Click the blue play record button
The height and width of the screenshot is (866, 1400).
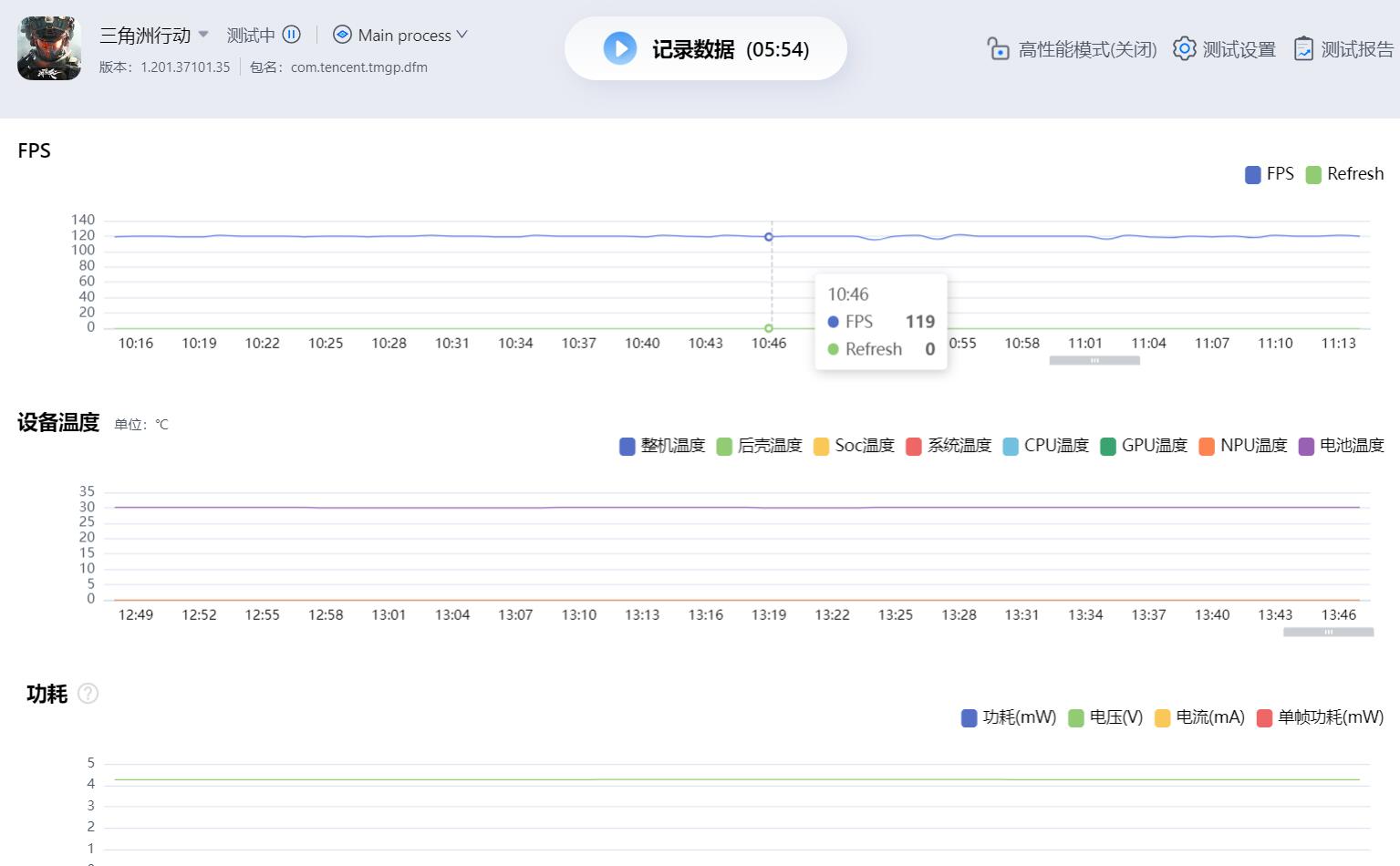coord(620,48)
